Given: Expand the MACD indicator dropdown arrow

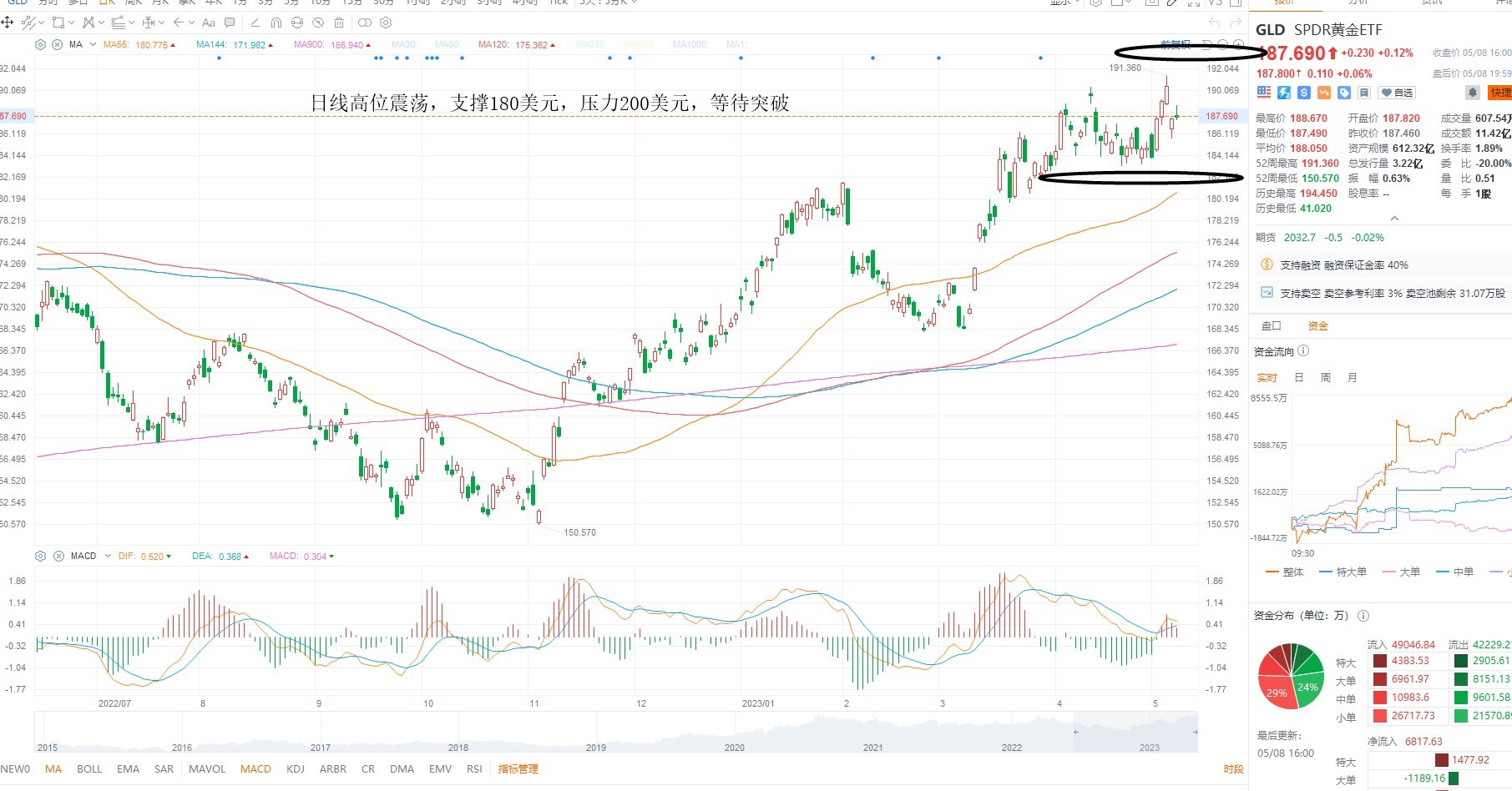Looking at the screenshot, I should 108,556.
